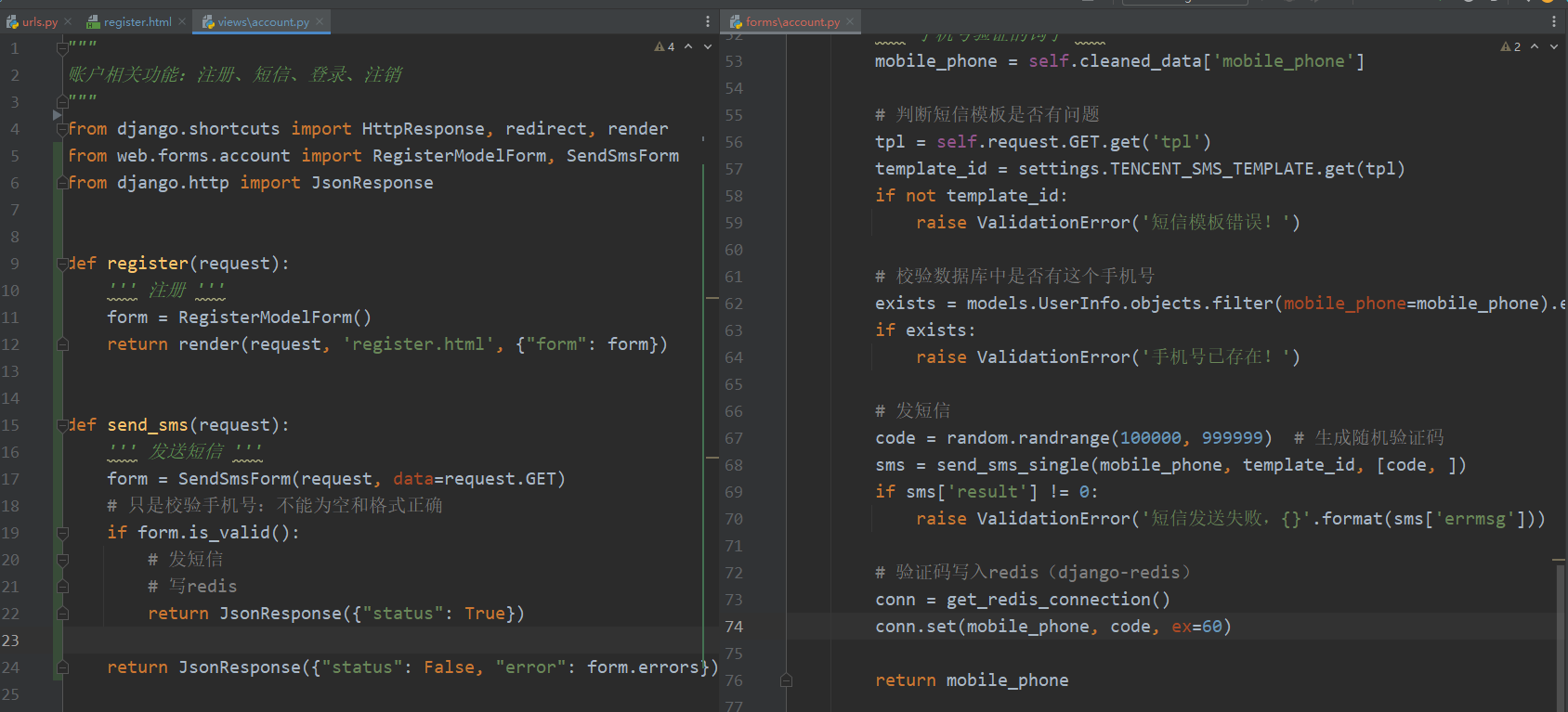Click the '# 发短信' comment on line 66
The width and height of the screenshot is (1568, 712).
tap(912, 411)
